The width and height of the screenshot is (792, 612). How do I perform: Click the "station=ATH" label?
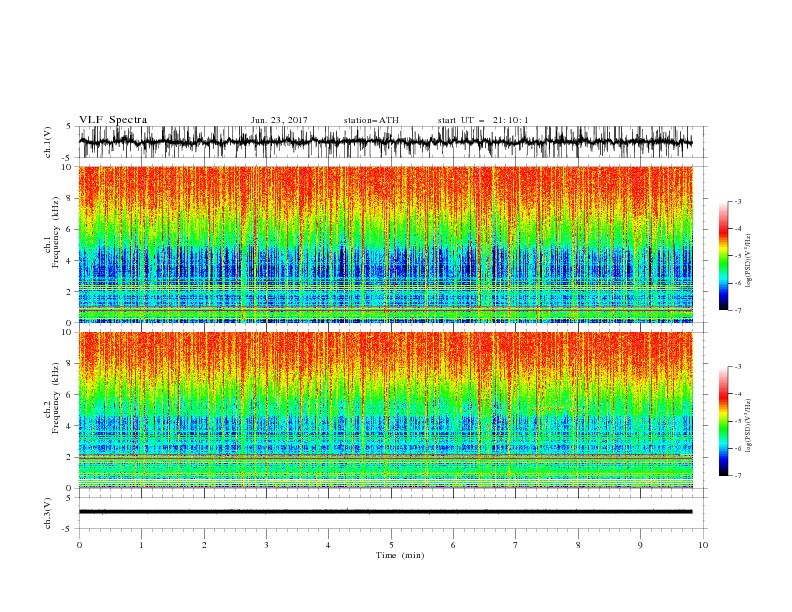(x=371, y=120)
